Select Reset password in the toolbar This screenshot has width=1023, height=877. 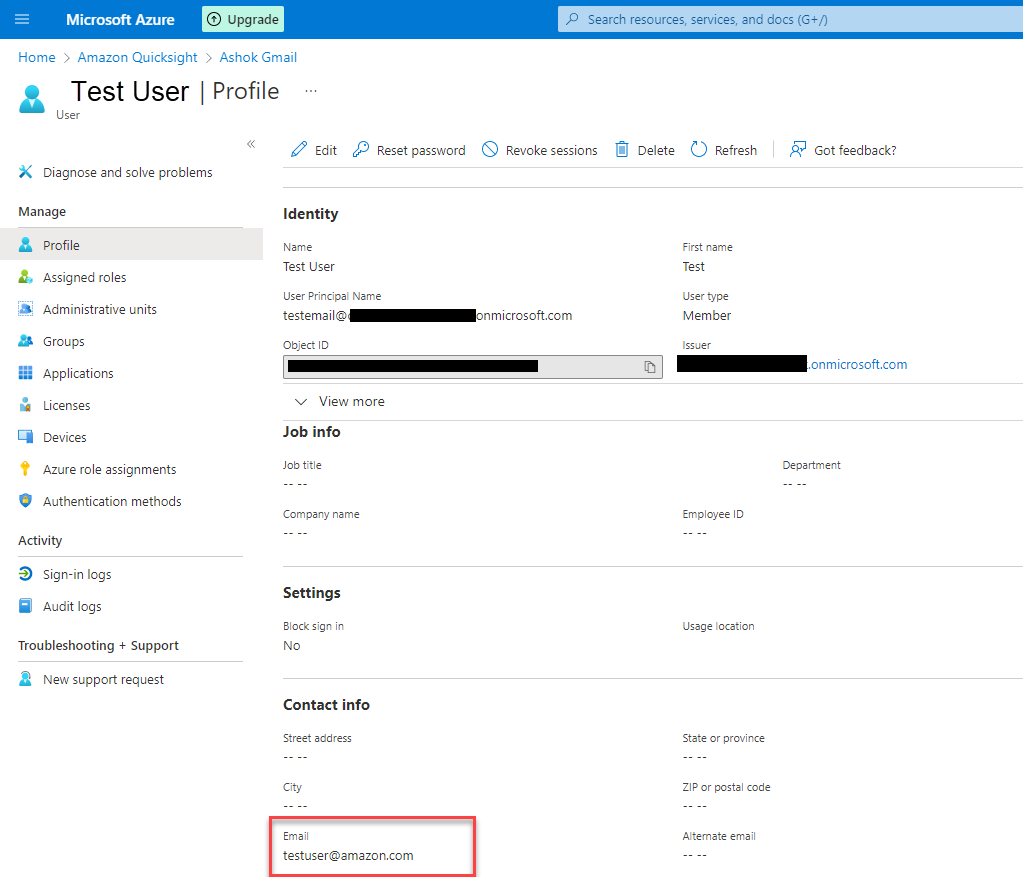click(x=409, y=150)
